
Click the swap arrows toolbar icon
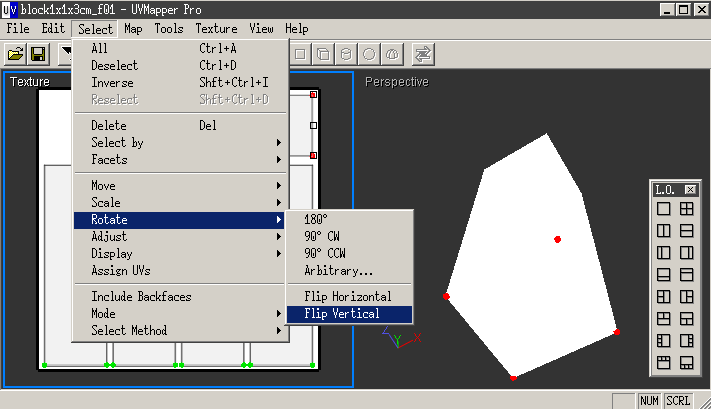423,54
